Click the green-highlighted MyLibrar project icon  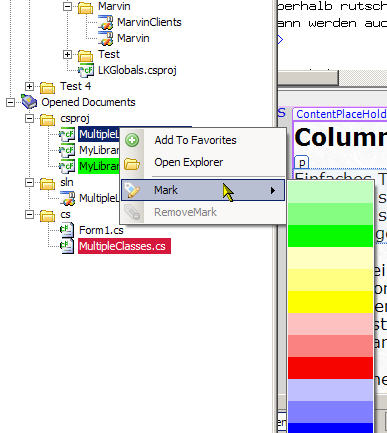pyautogui.click(x=67, y=166)
